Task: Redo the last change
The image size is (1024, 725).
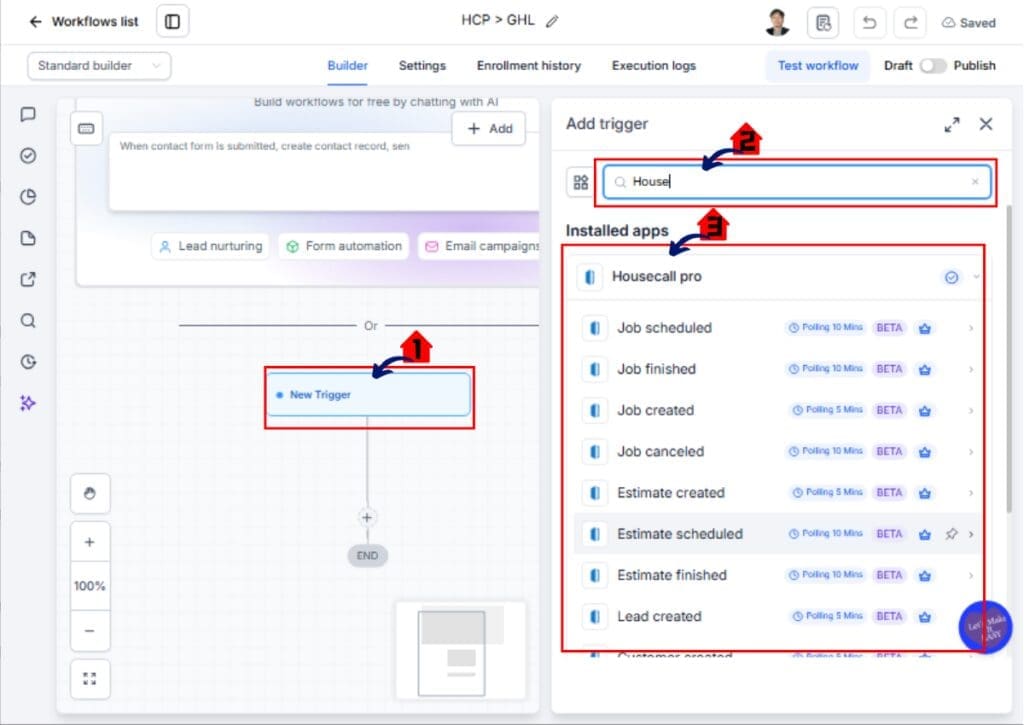Action: [x=910, y=23]
